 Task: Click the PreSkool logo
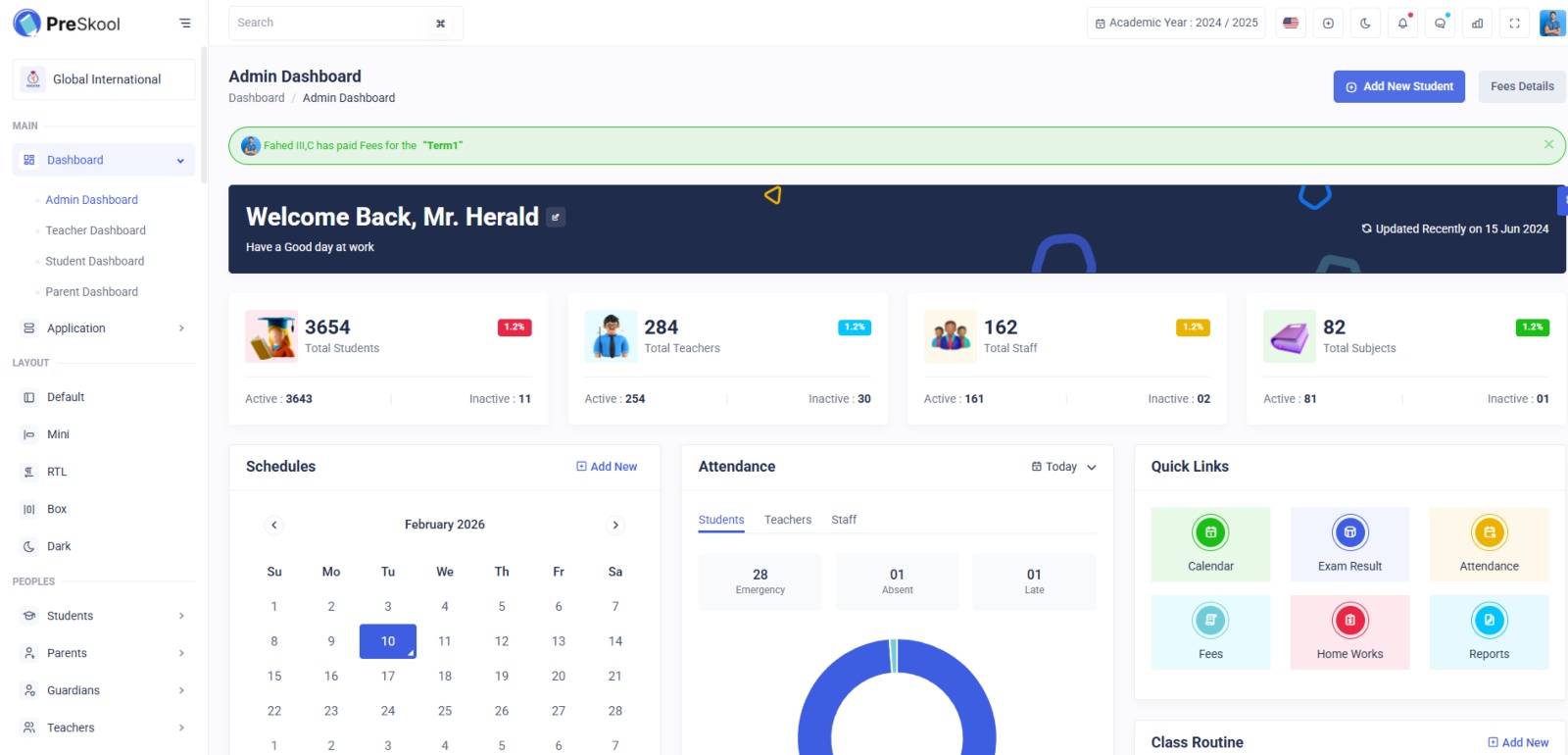[x=67, y=23]
